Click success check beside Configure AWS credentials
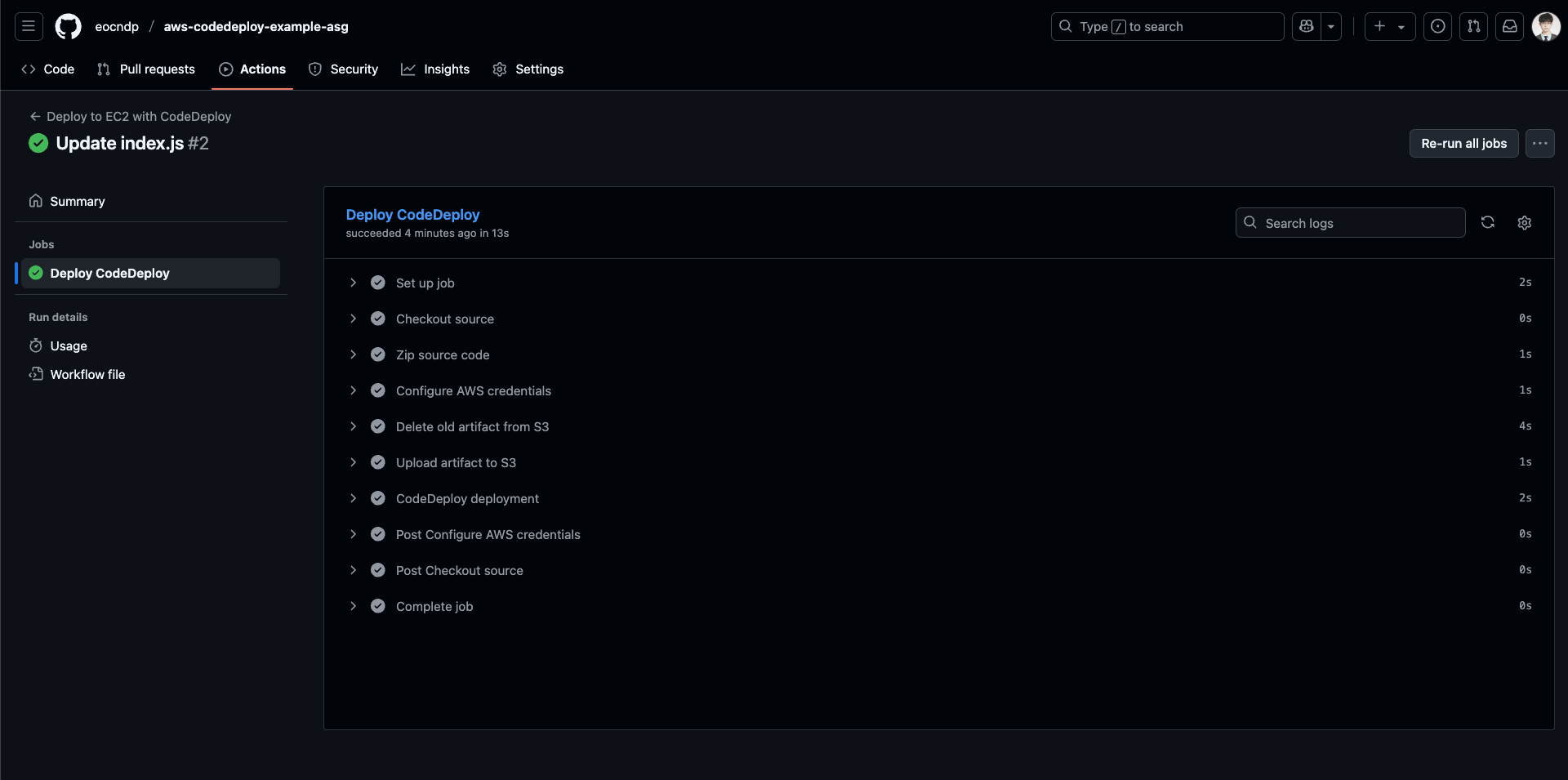The height and width of the screenshot is (780, 1568). [378, 390]
